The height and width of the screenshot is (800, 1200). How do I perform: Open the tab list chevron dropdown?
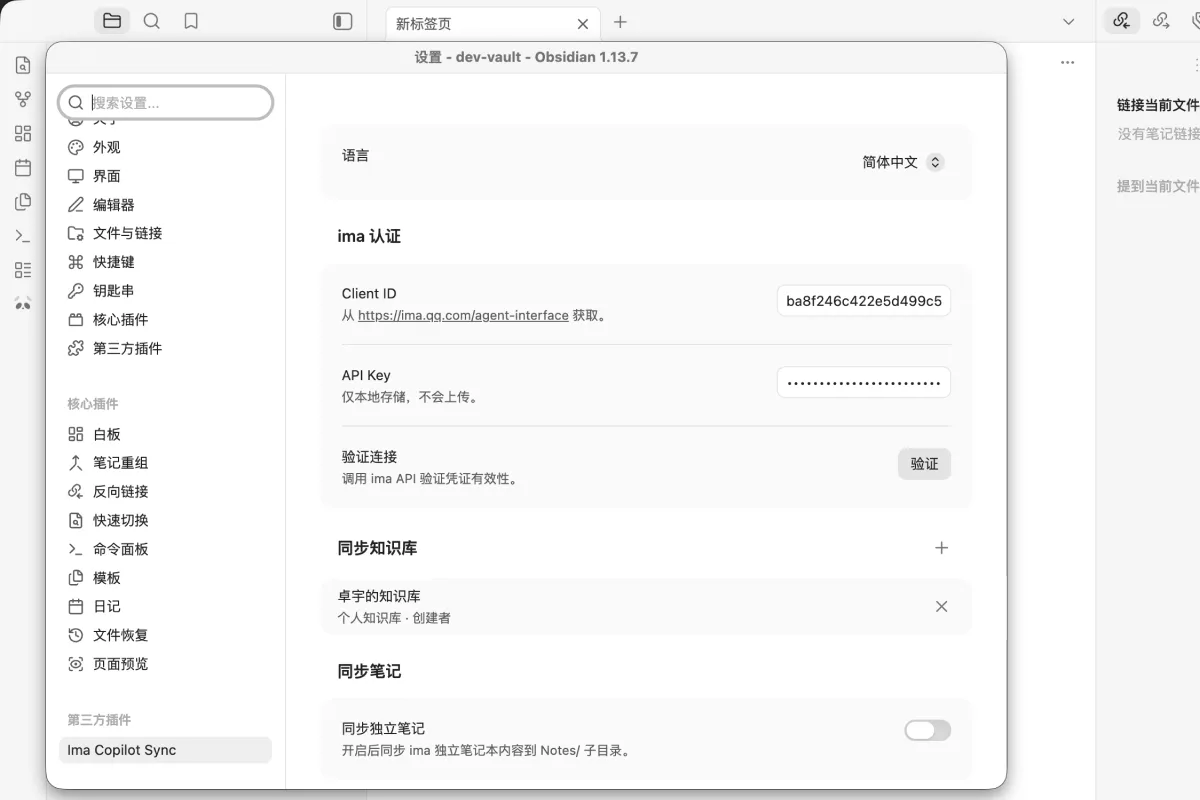pyautogui.click(x=1069, y=21)
